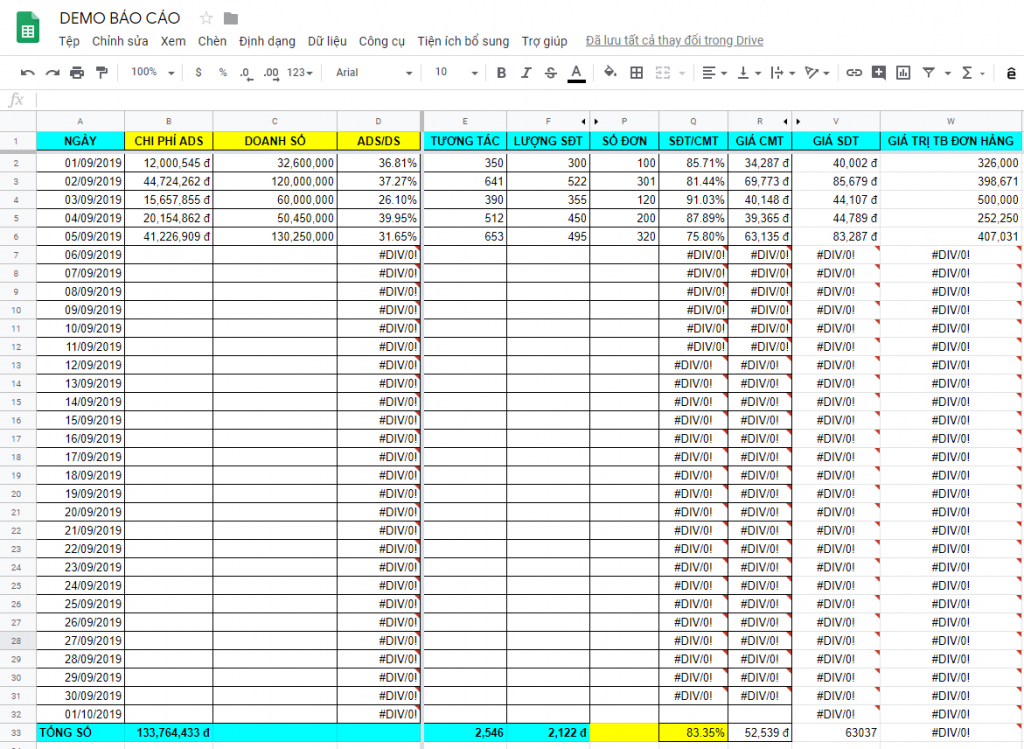Open the Trợ giúp menu
The height and width of the screenshot is (749, 1024).
[x=545, y=41]
